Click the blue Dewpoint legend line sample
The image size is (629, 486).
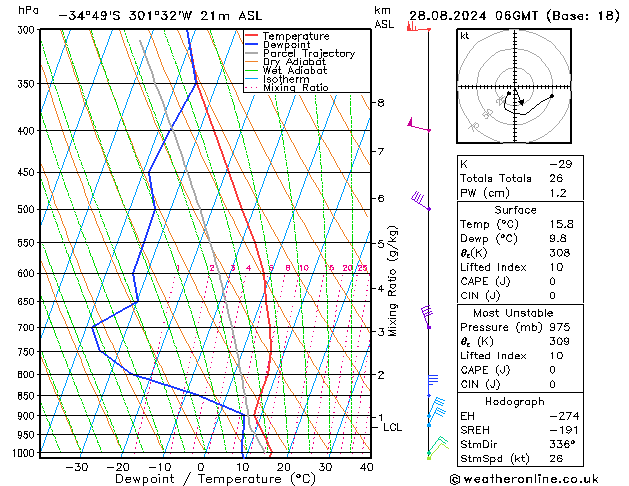[251, 45]
